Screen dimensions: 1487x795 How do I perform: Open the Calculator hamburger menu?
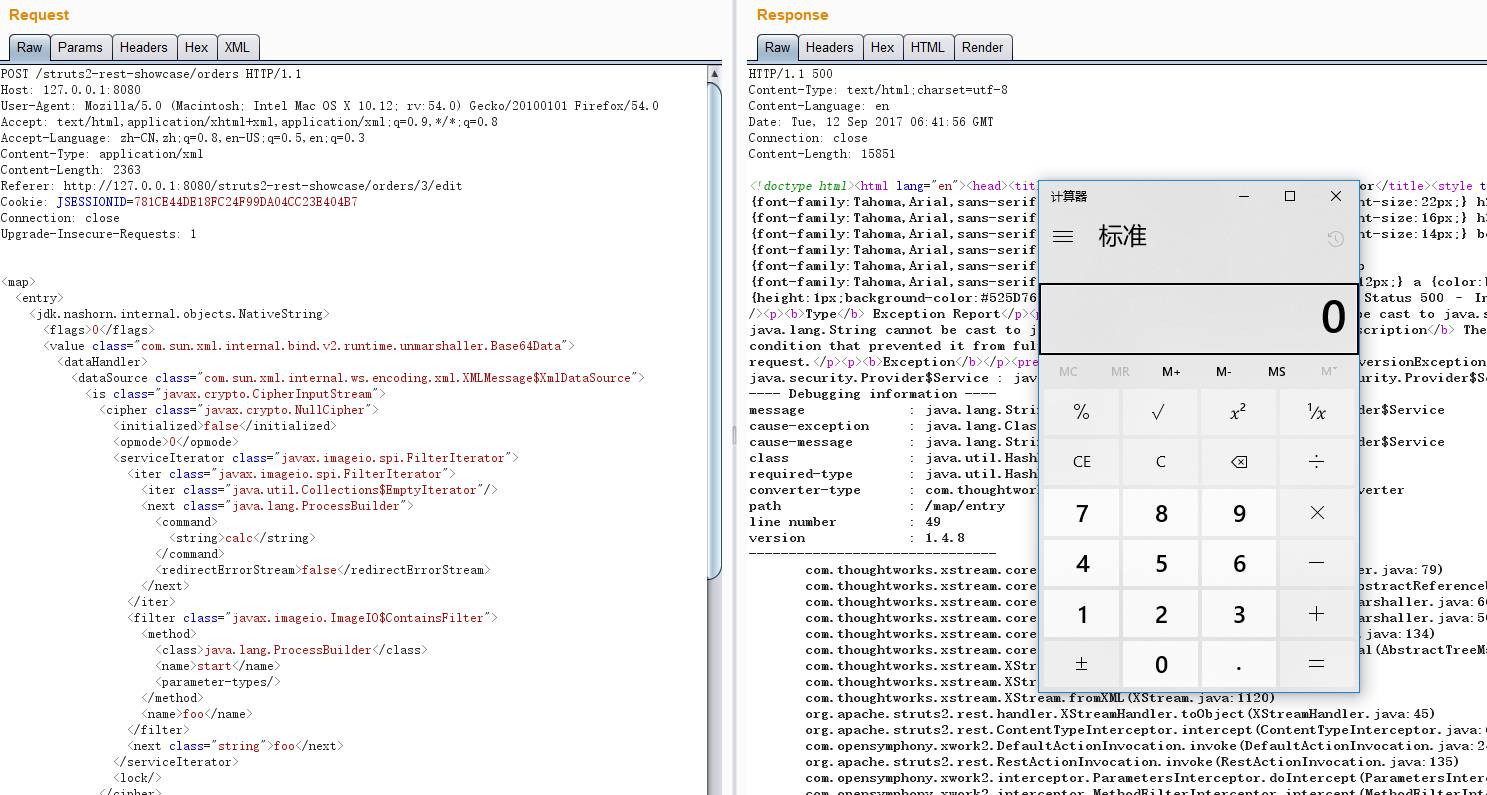point(1063,237)
